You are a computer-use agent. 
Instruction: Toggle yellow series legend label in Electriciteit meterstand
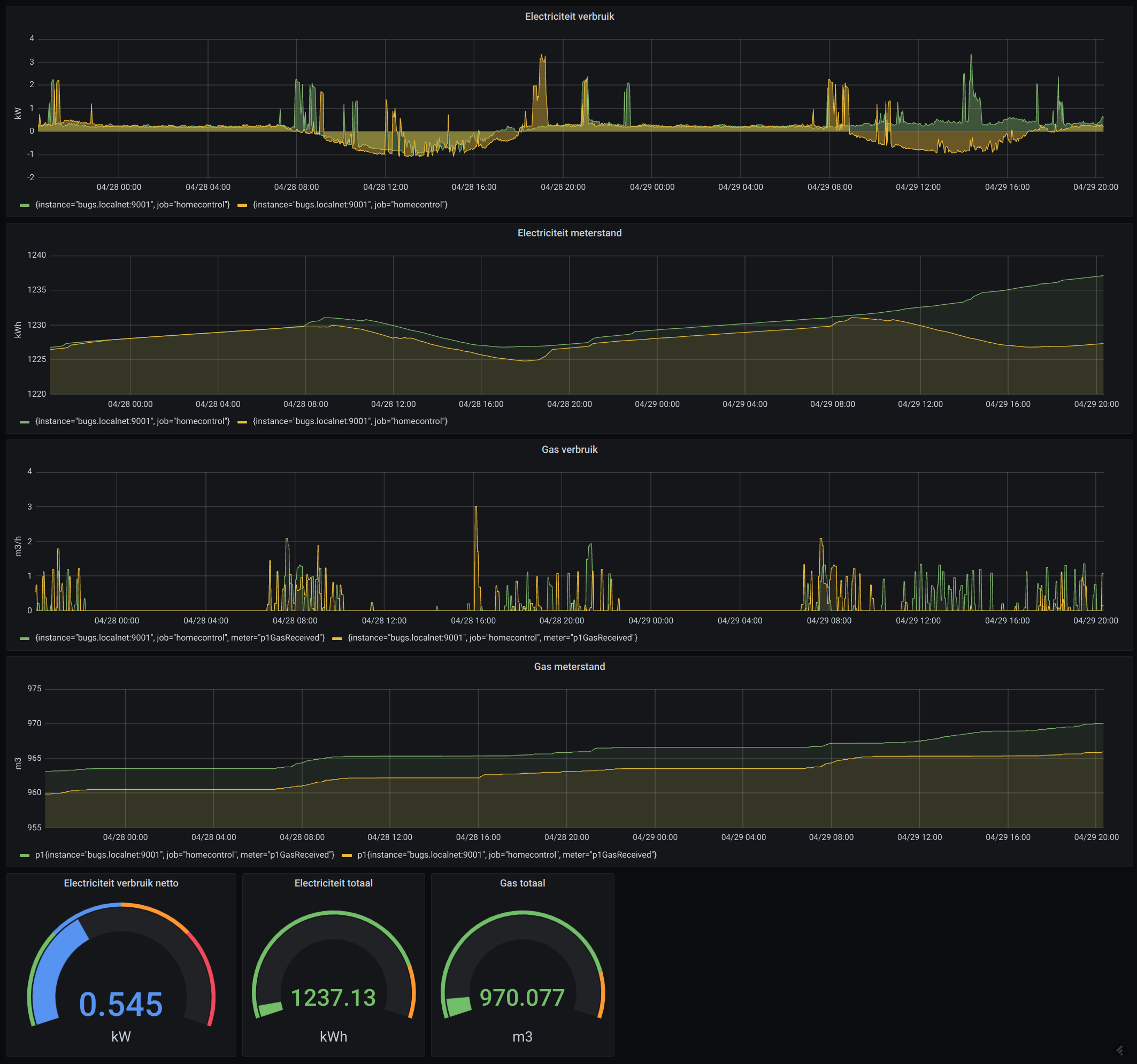tap(350, 421)
